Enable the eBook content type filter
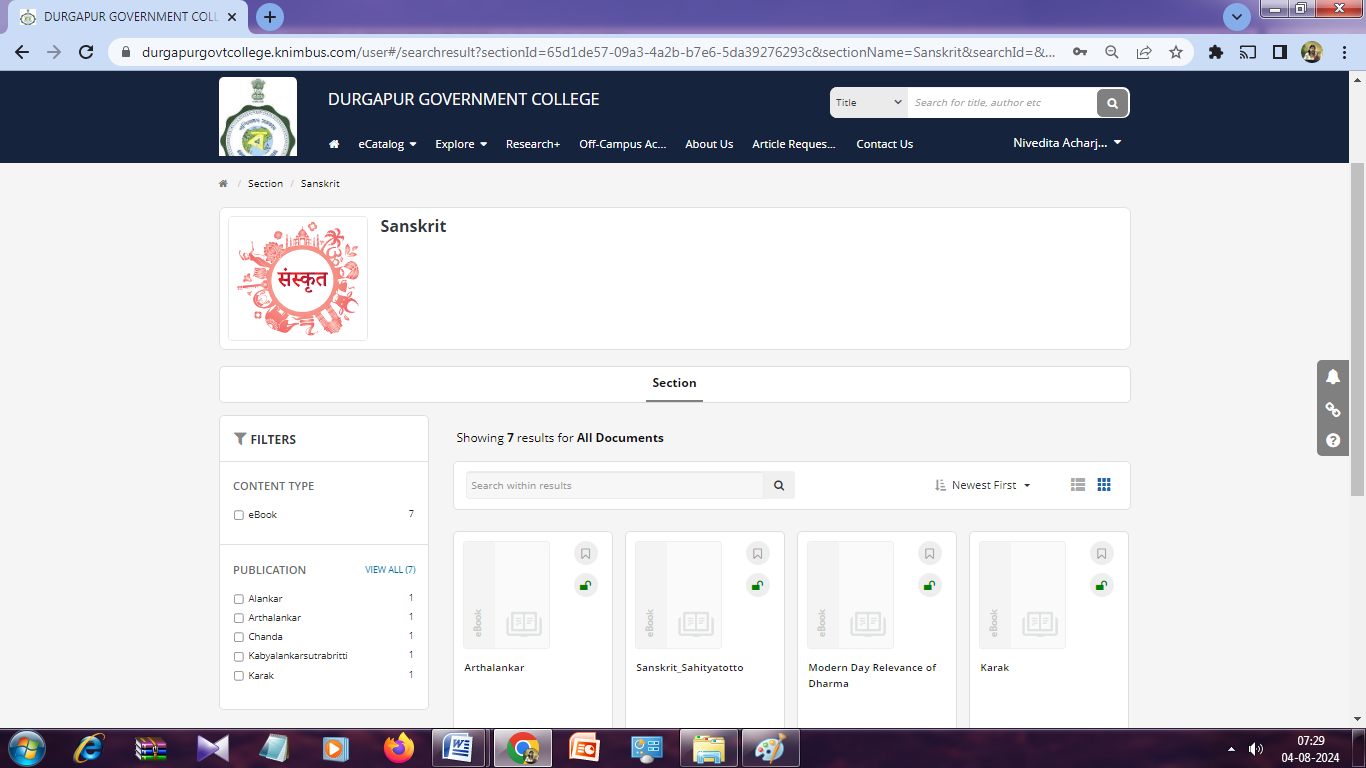1366x768 pixels. point(239,515)
